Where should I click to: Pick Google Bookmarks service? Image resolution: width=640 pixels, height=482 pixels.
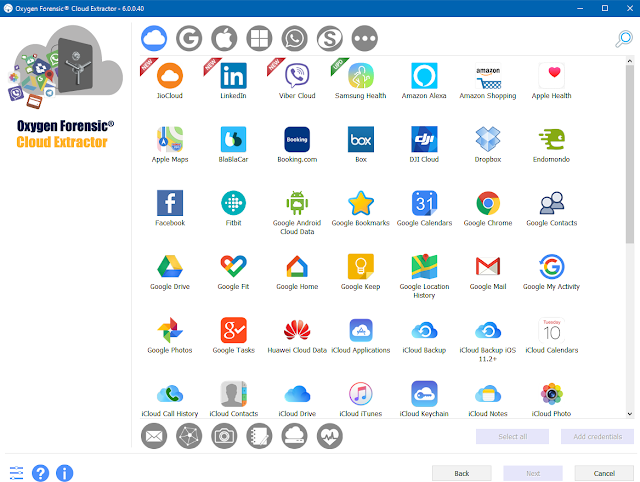pyautogui.click(x=360, y=208)
